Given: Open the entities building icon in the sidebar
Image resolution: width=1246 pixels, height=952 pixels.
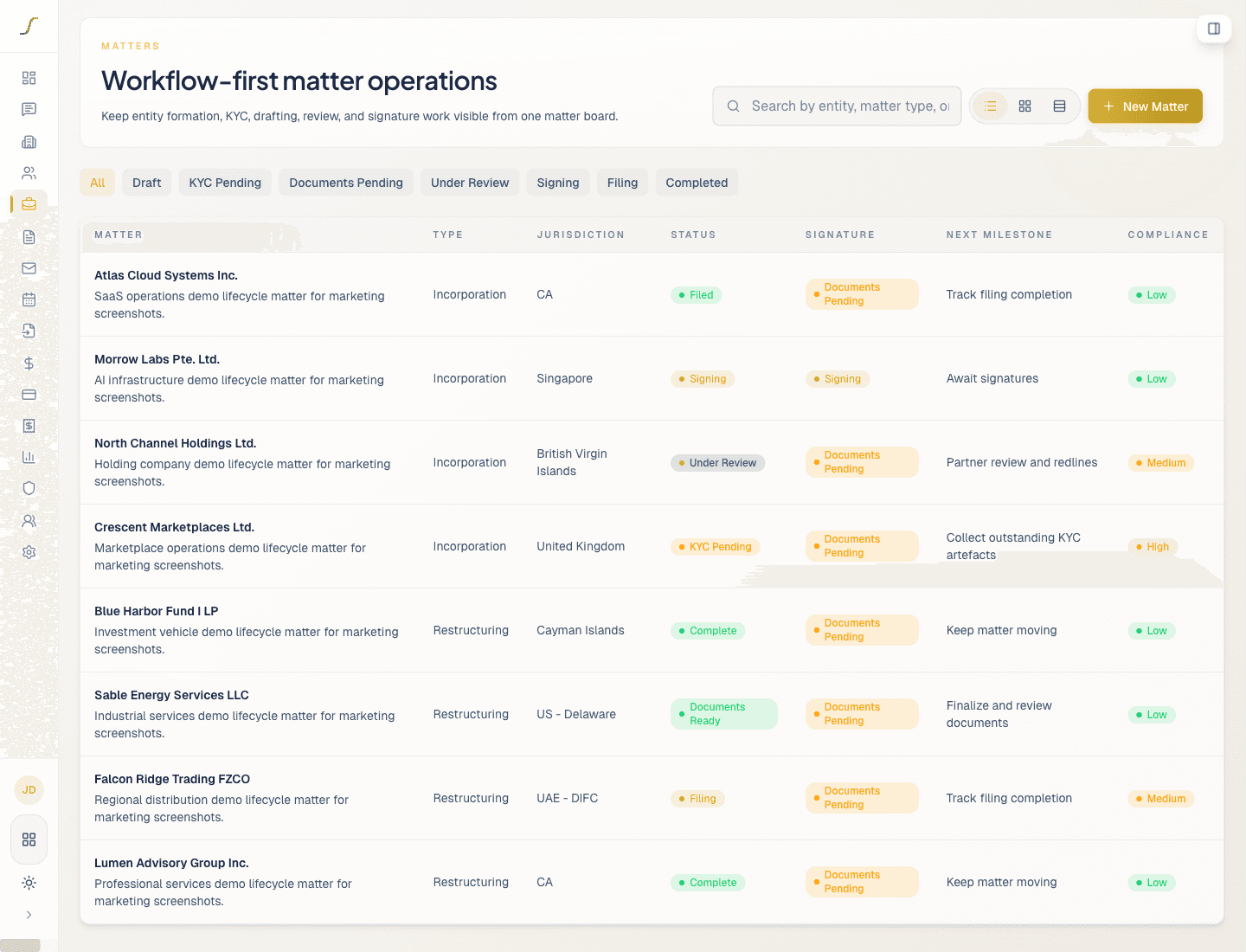Looking at the screenshot, I should click(x=29, y=141).
